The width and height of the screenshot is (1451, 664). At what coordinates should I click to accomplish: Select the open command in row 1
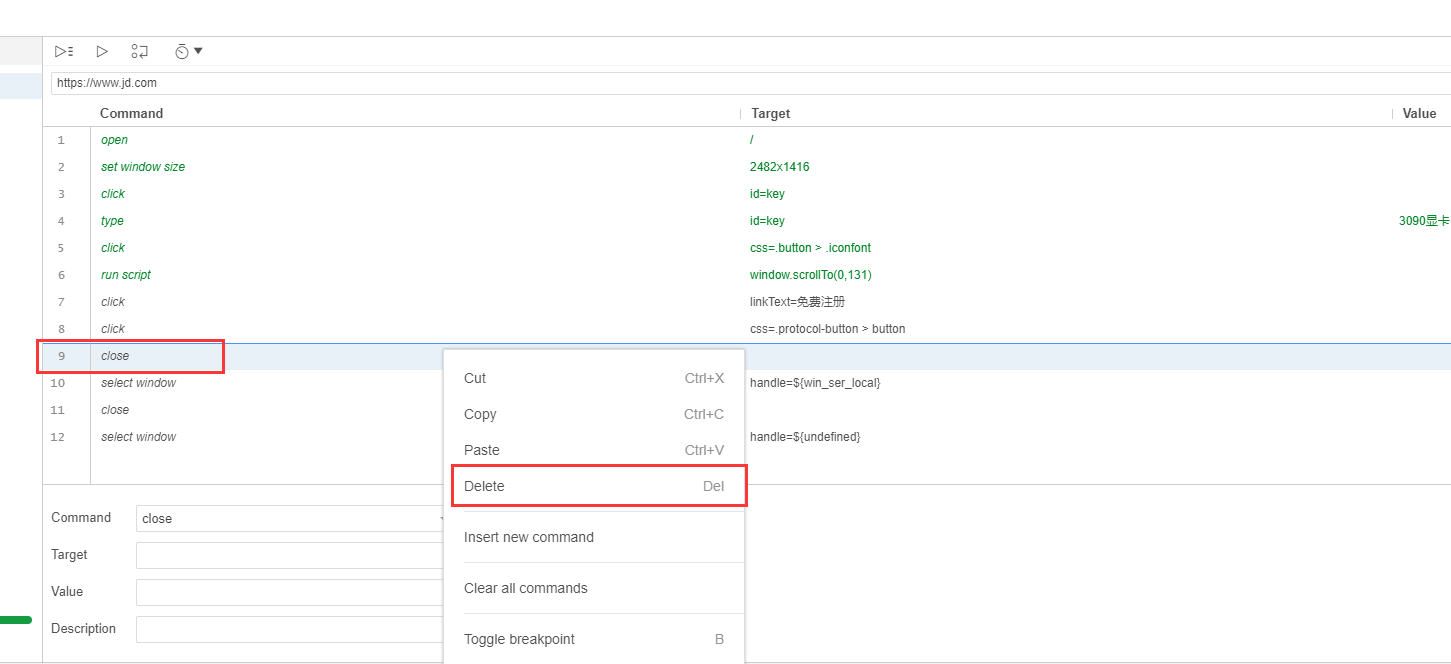click(x=115, y=140)
